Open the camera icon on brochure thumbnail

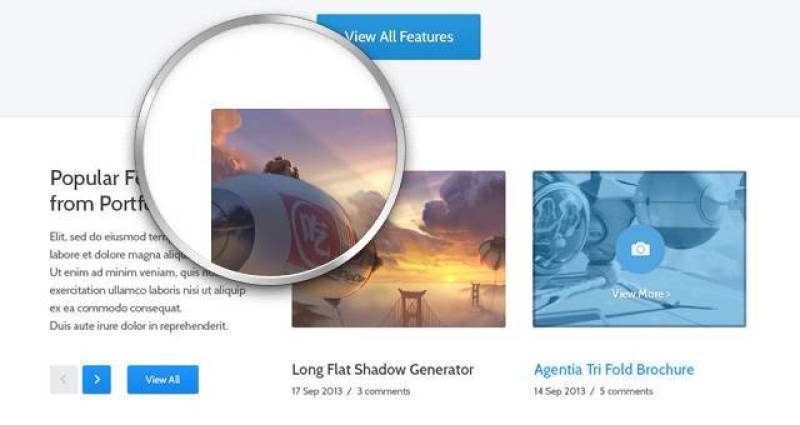[x=640, y=249]
